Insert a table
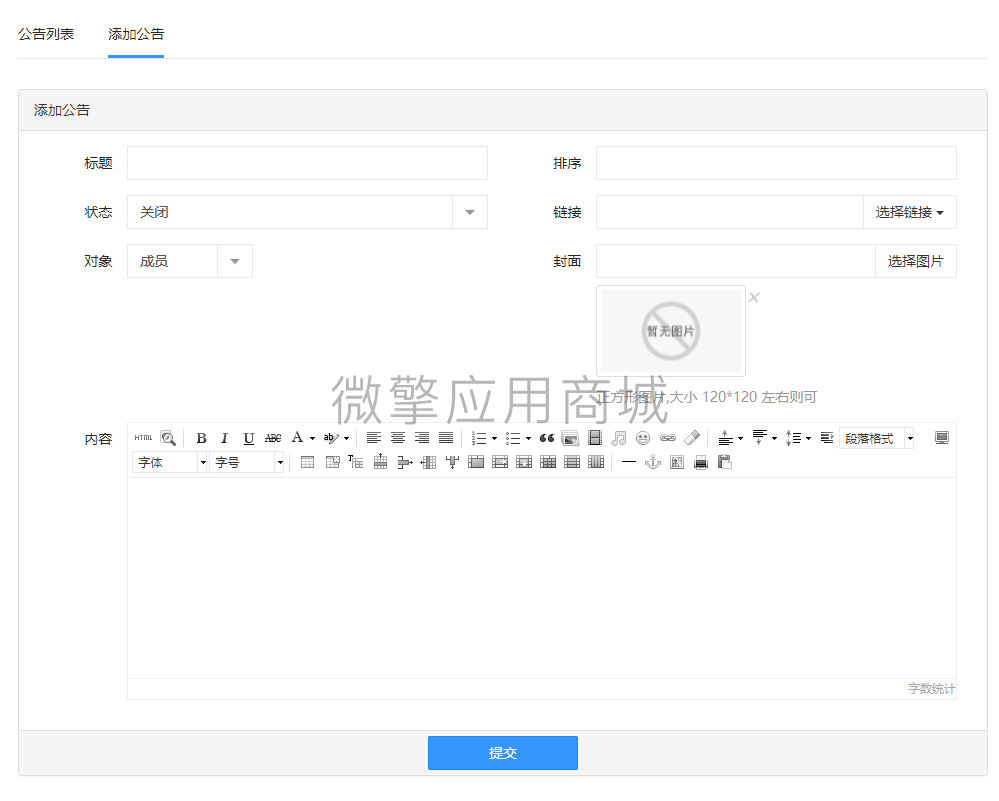 (x=307, y=462)
